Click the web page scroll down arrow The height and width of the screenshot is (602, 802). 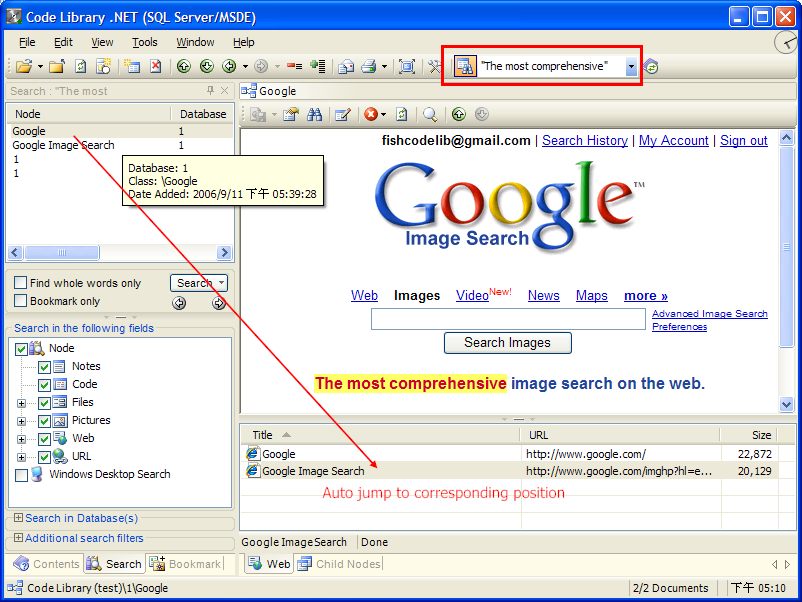pyautogui.click(x=787, y=405)
